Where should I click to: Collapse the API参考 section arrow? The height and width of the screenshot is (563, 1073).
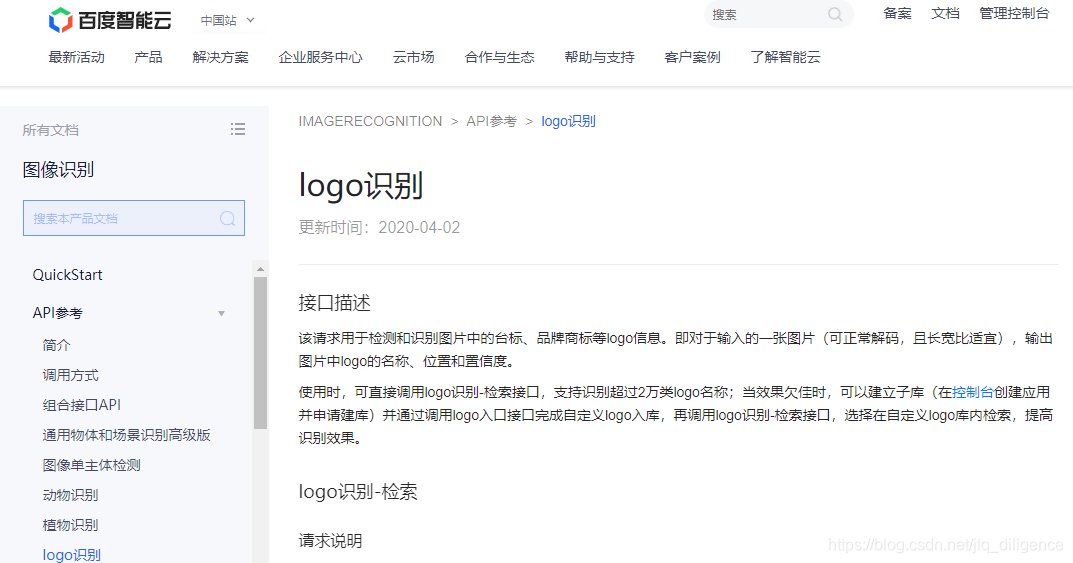(x=221, y=313)
